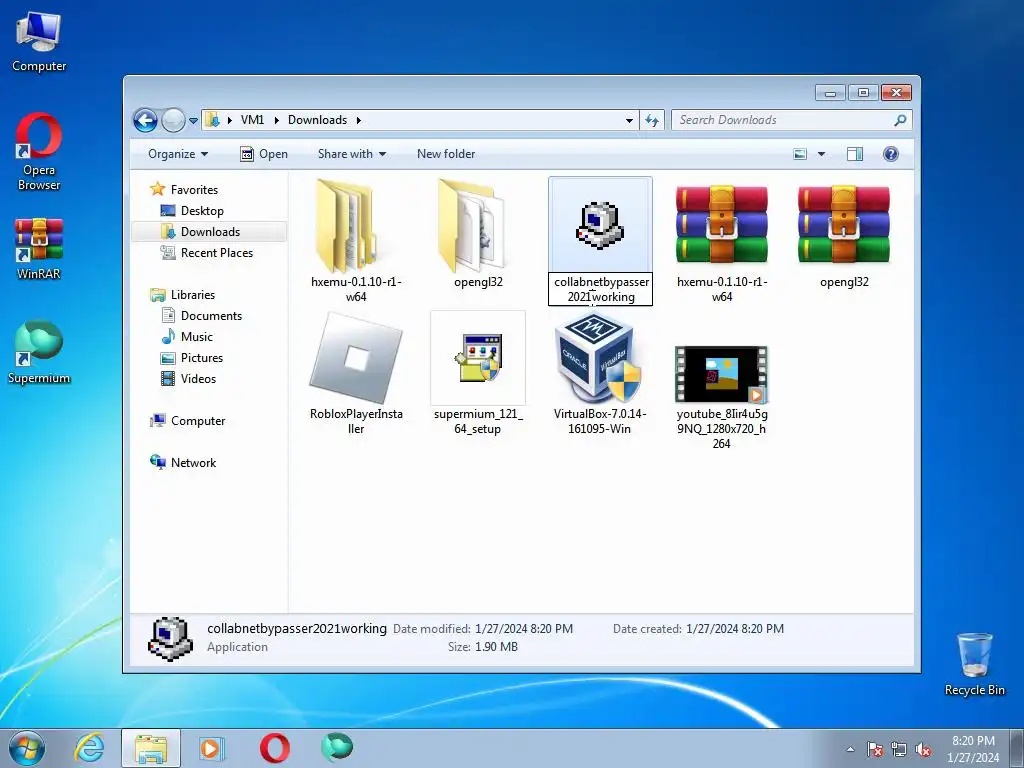
Task: Select Favorites in navigation pane
Action: [194, 190]
